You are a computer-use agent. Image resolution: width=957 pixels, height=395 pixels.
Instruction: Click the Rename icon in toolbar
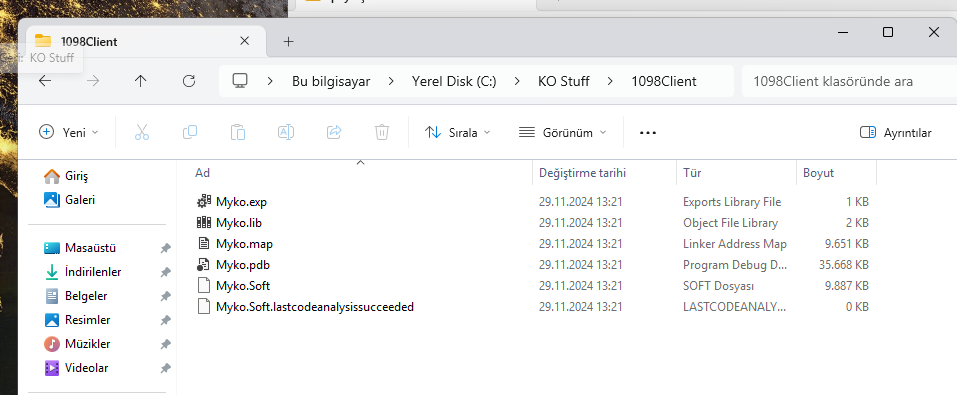(x=286, y=132)
